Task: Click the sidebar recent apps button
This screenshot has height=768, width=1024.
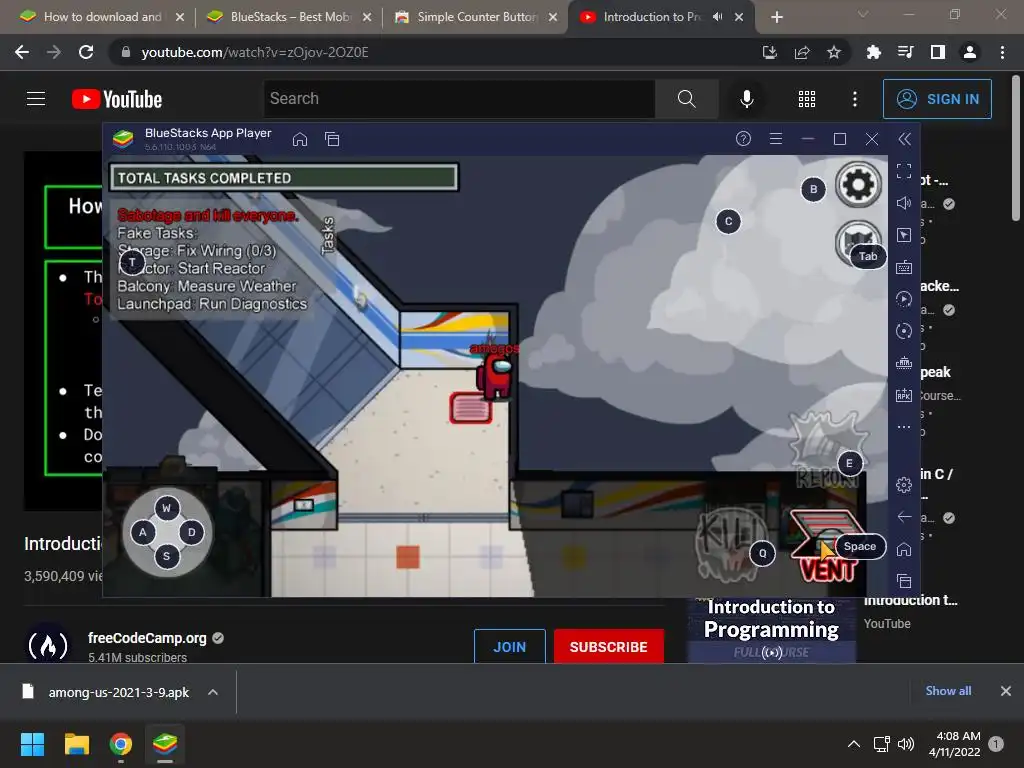Action: click(x=904, y=581)
